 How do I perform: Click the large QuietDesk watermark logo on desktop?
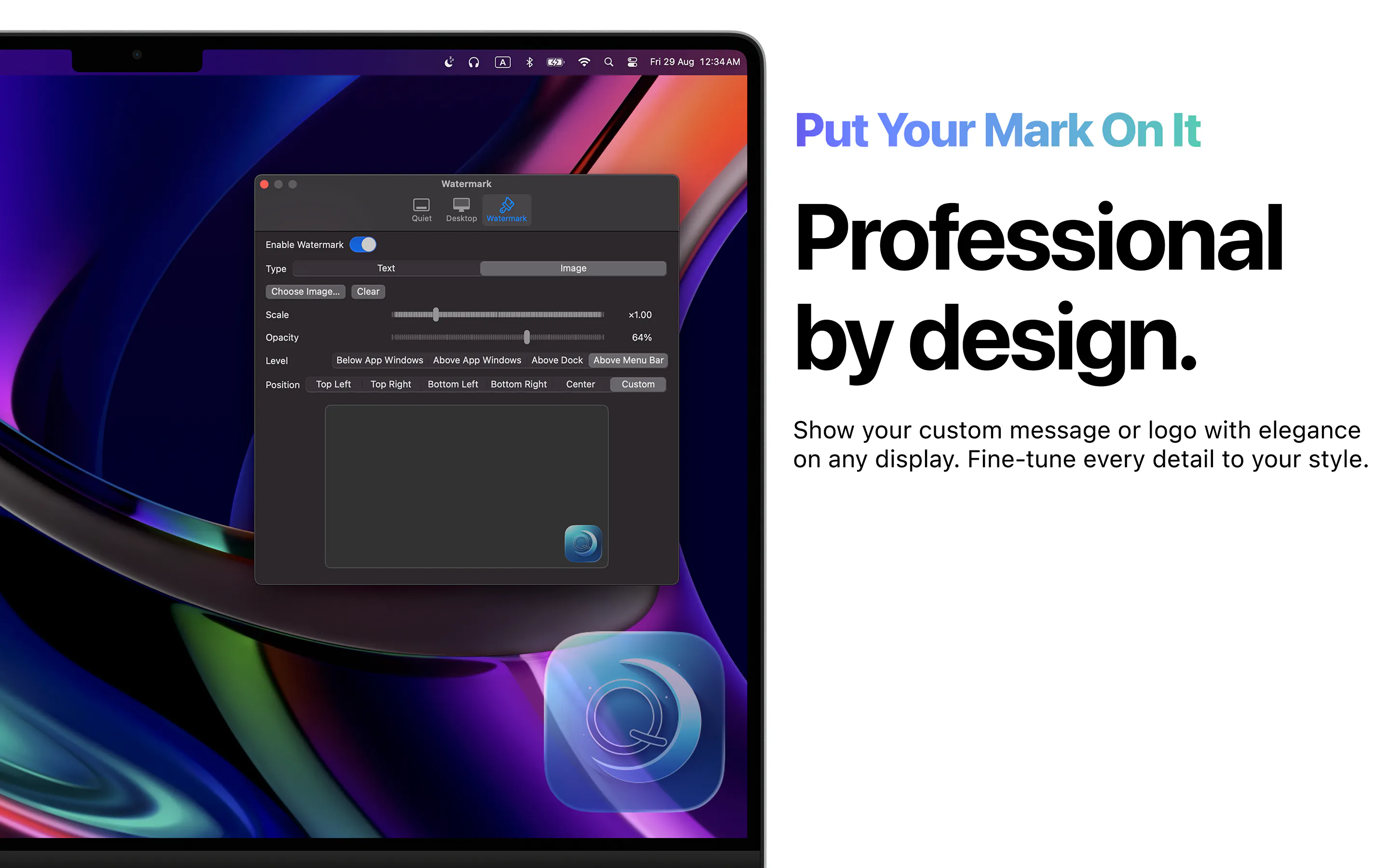coord(634,721)
